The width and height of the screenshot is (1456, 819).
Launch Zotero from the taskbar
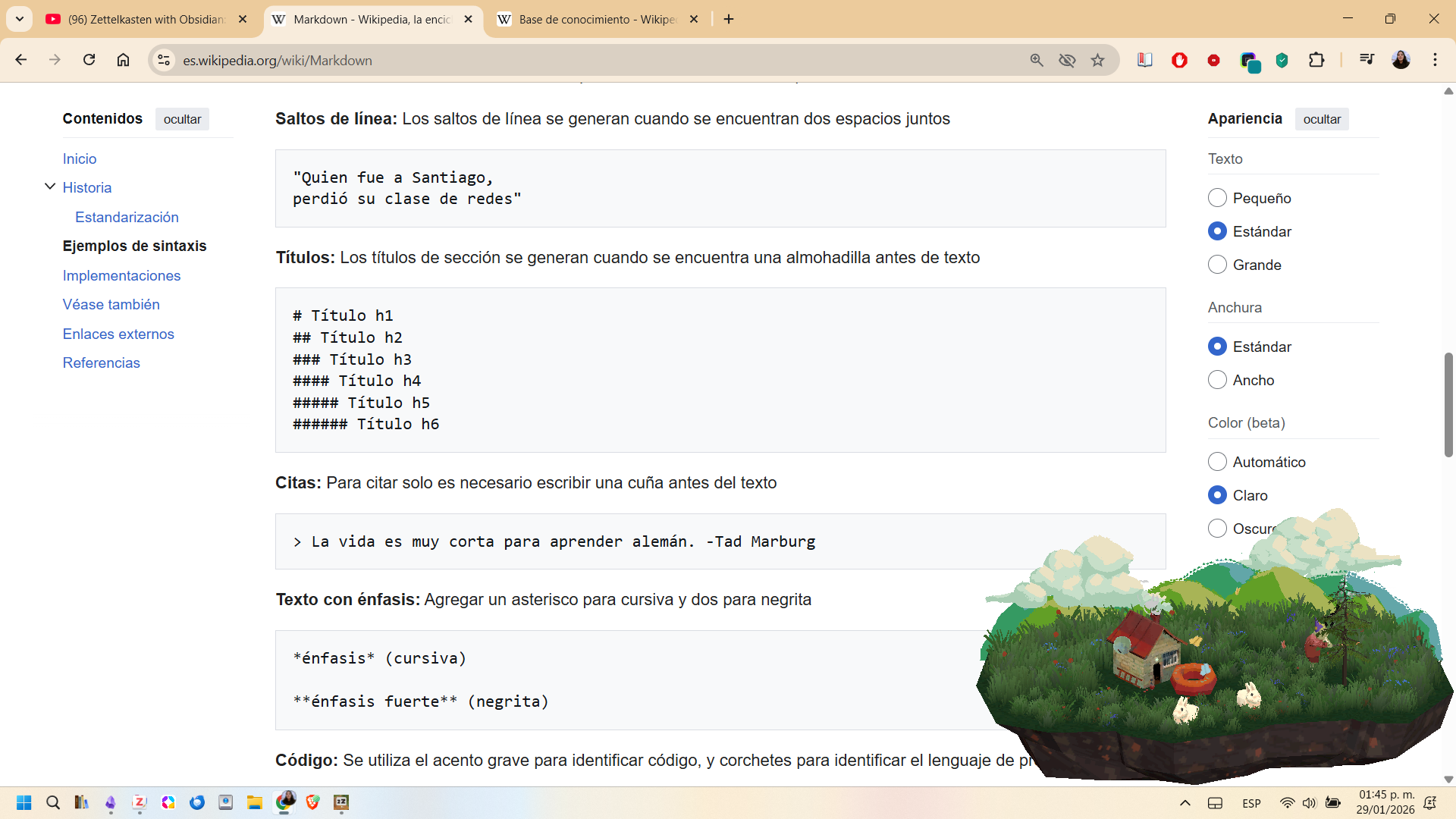(140, 802)
